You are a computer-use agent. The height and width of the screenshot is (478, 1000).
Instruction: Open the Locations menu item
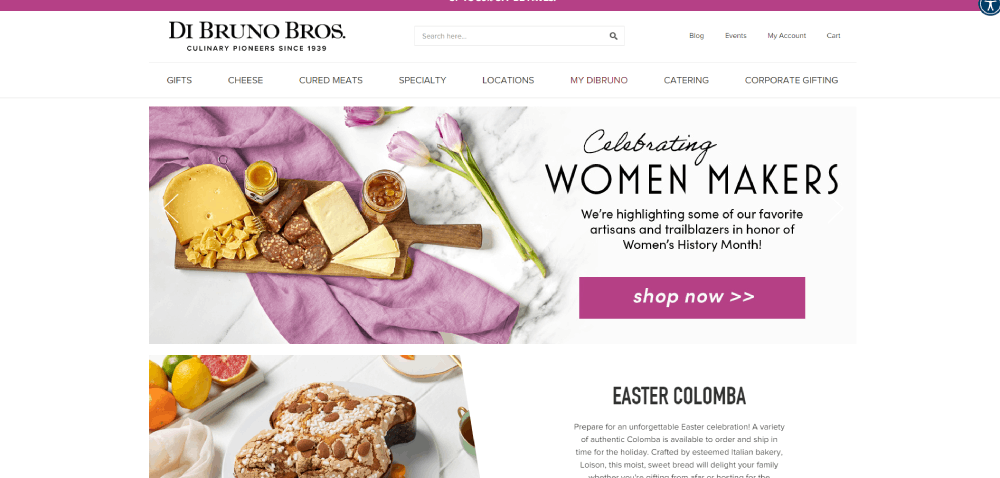click(x=508, y=80)
